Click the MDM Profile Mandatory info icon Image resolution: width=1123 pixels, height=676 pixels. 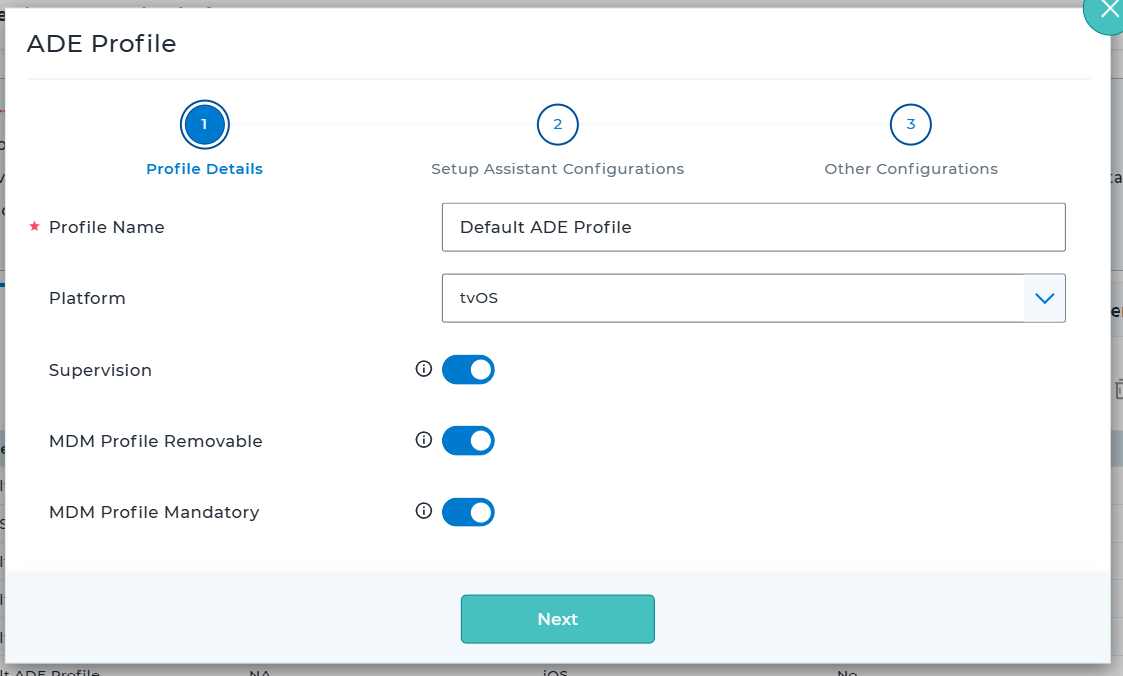coord(423,511)
